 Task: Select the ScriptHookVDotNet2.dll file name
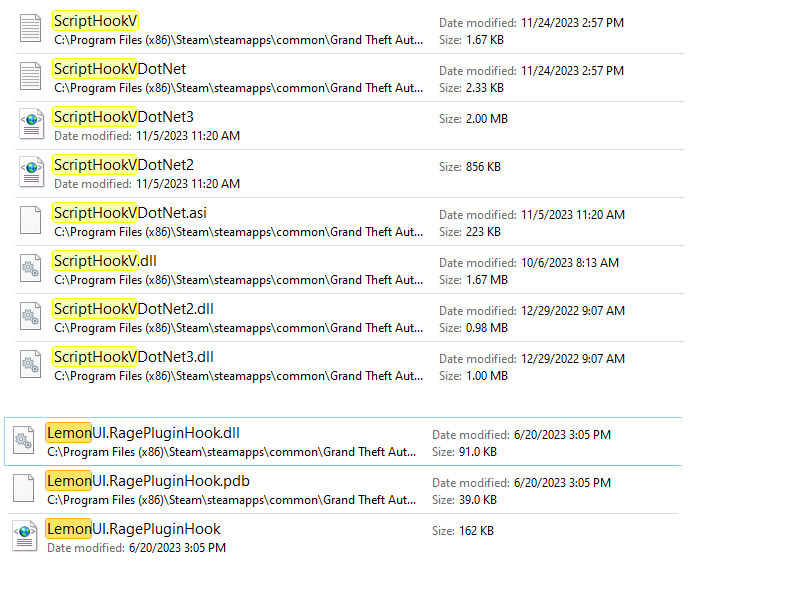[133, 309]
